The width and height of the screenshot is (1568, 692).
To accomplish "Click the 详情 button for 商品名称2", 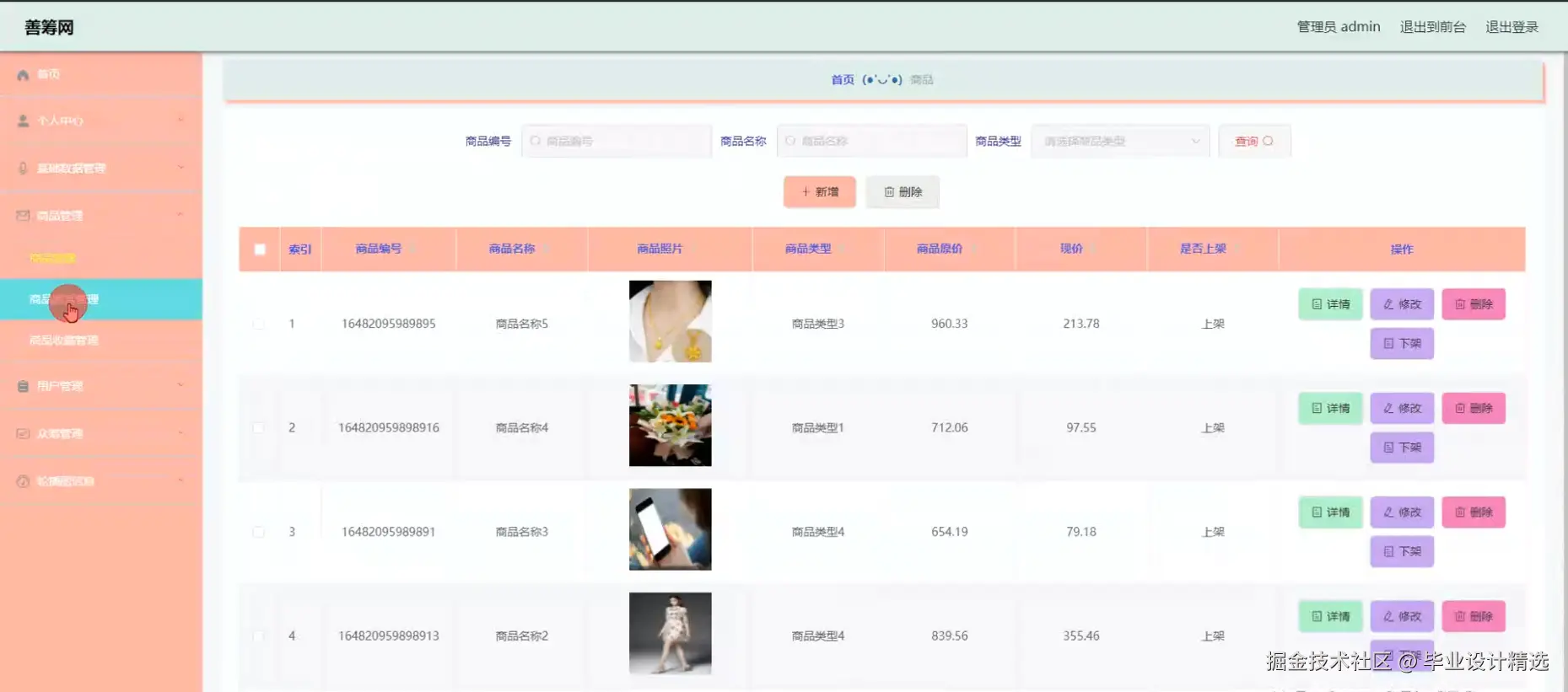I will (1330, 617).
